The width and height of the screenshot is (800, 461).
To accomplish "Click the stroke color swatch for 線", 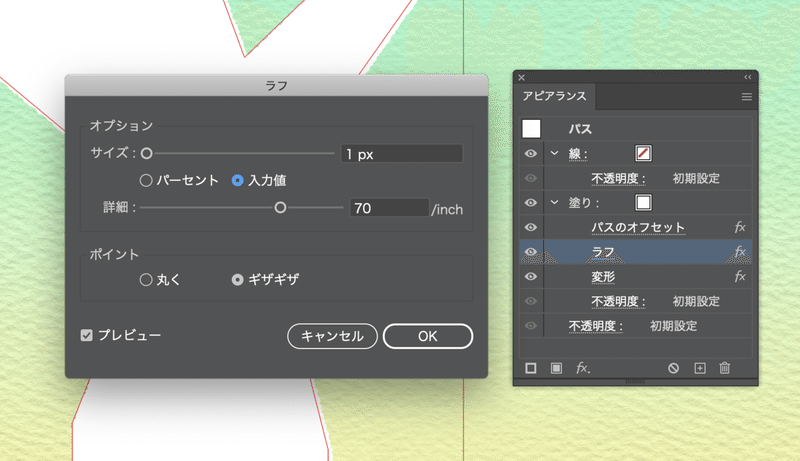I will (x=643, y=153).
